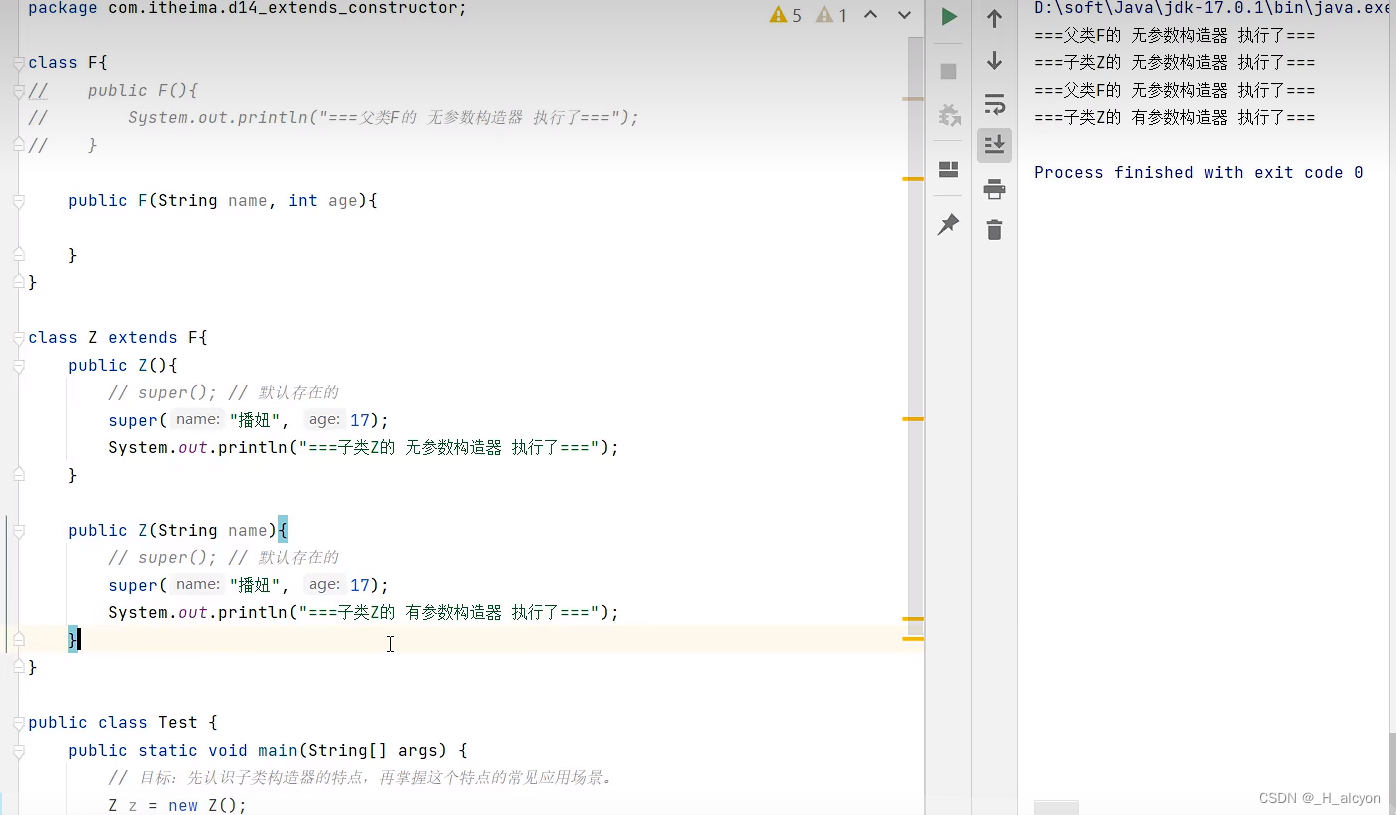Collapse class Z extends F via fold marker
Image resolution: width=1396 pixels, height=815 pixels.
click(x=19, y=338)
